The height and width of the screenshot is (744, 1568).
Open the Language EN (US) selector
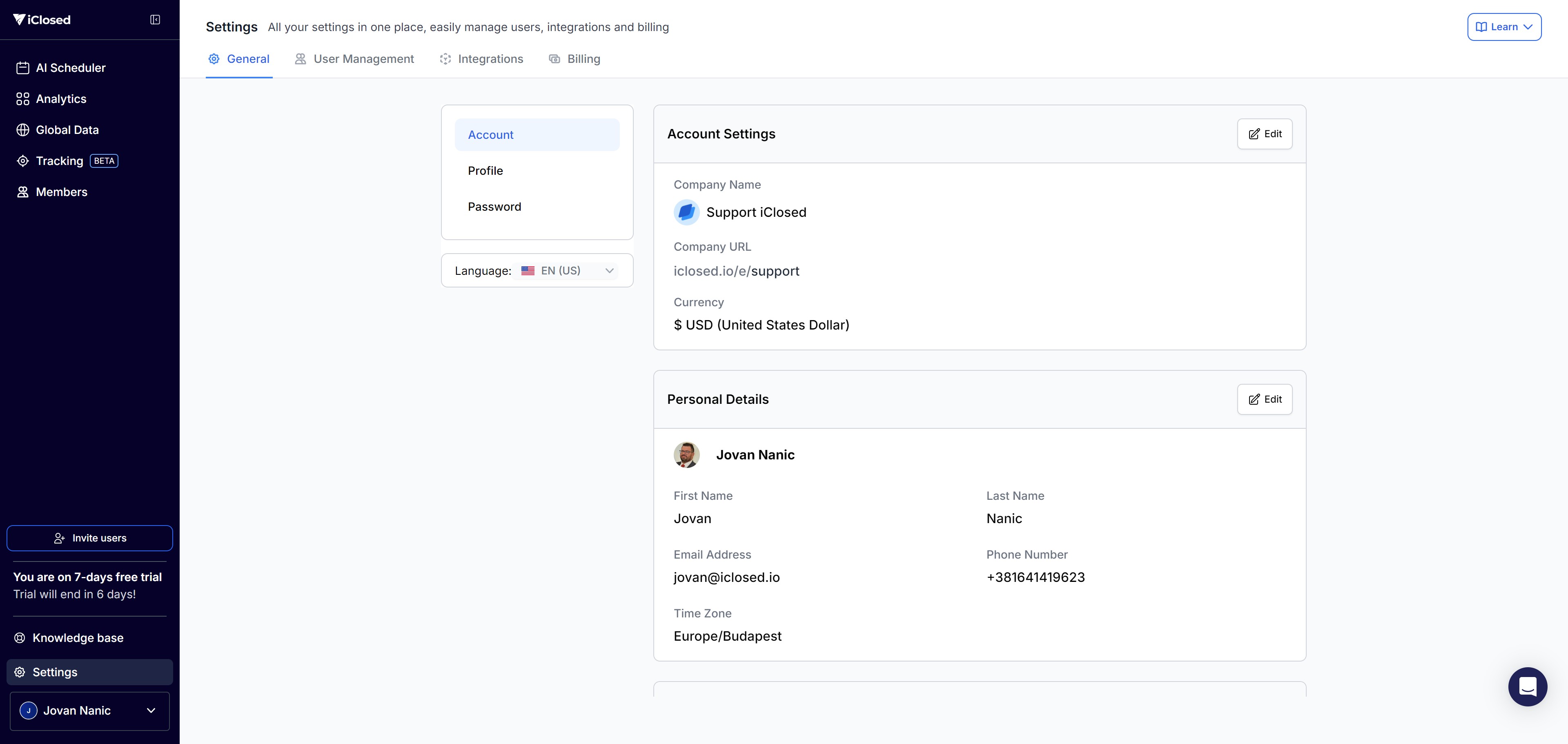click(567, 271)
